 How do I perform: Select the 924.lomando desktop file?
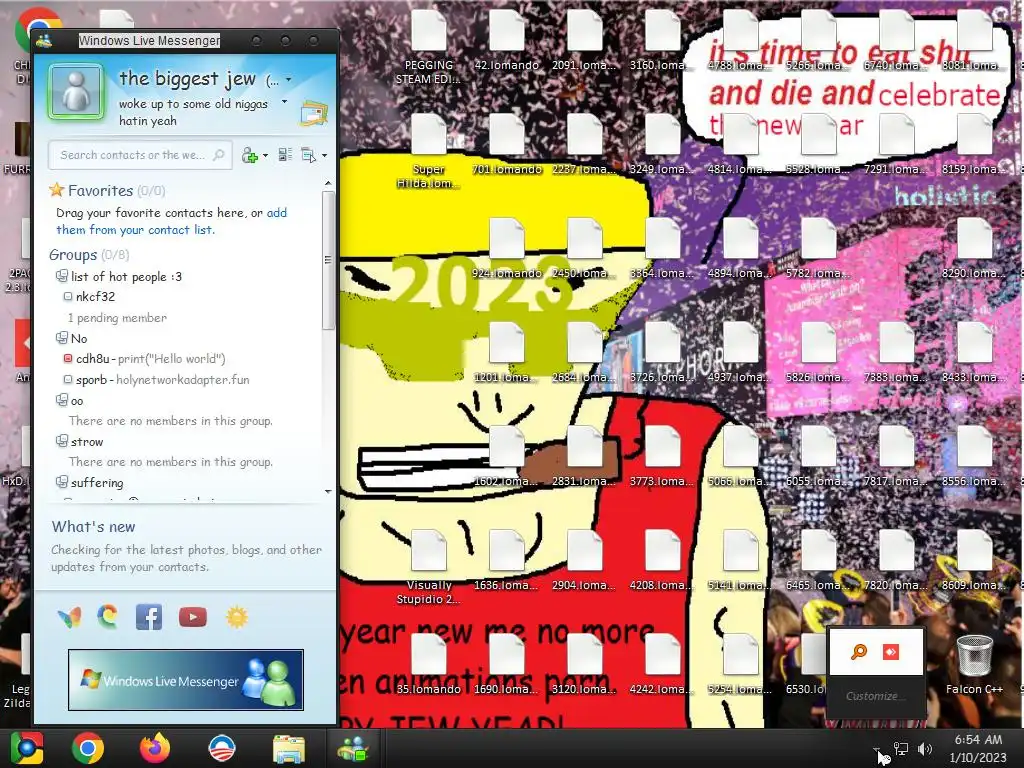[x=507, y=248]
